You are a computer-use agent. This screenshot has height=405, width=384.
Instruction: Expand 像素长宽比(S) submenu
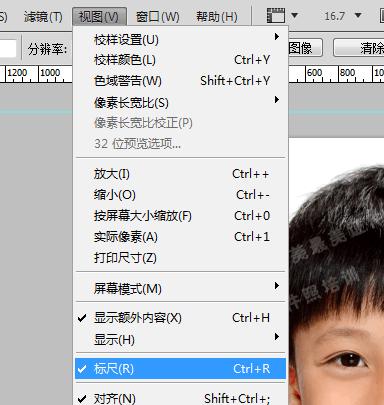(x=181, y=102)
